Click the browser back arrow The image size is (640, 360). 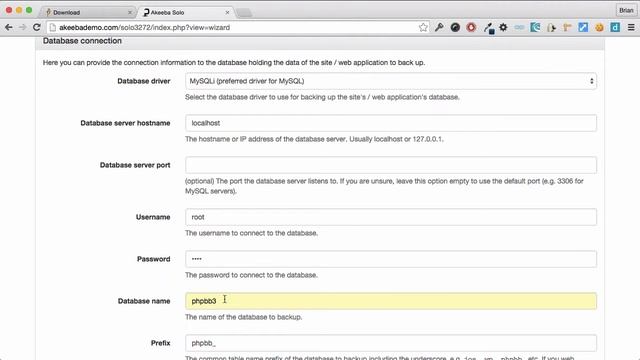(x=9, y=27)
